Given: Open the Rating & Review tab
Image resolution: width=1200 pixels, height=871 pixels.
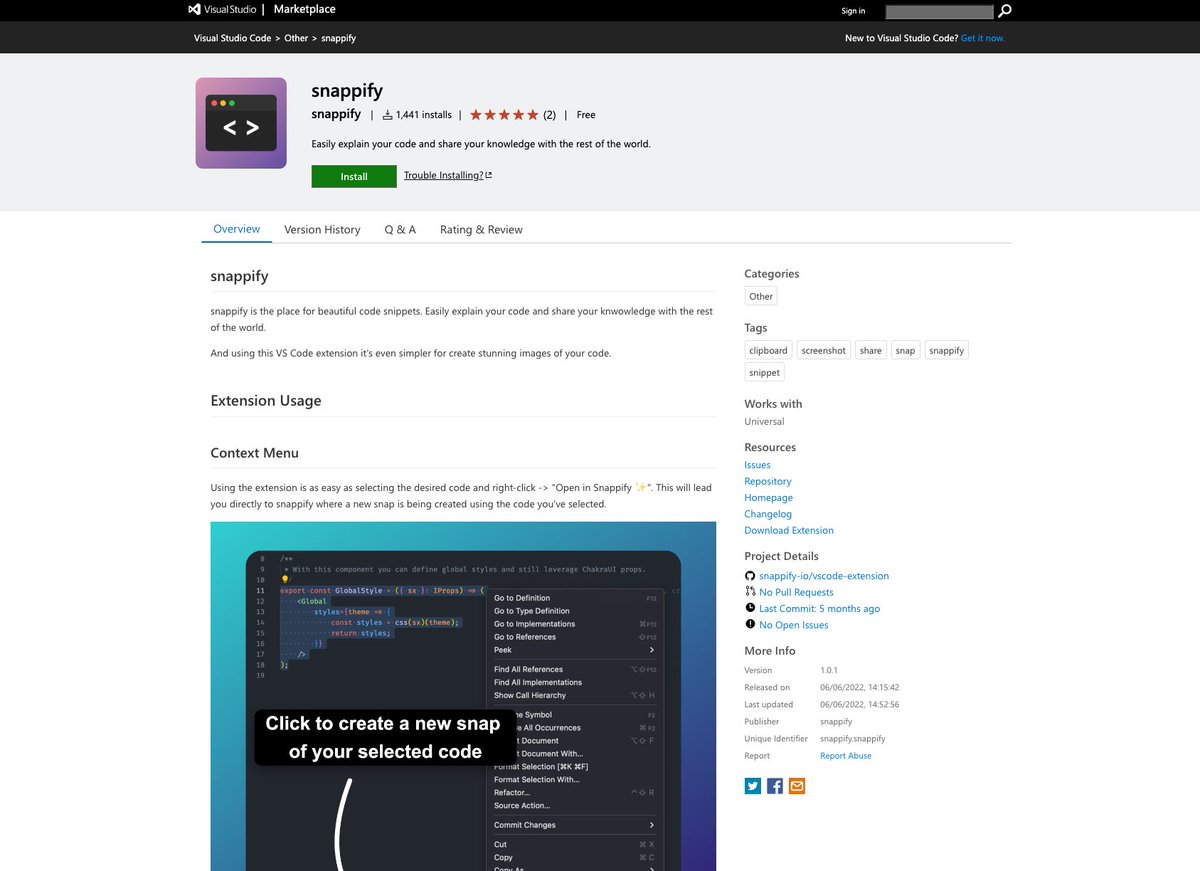Looking at the screenshot, I should 481,229.
